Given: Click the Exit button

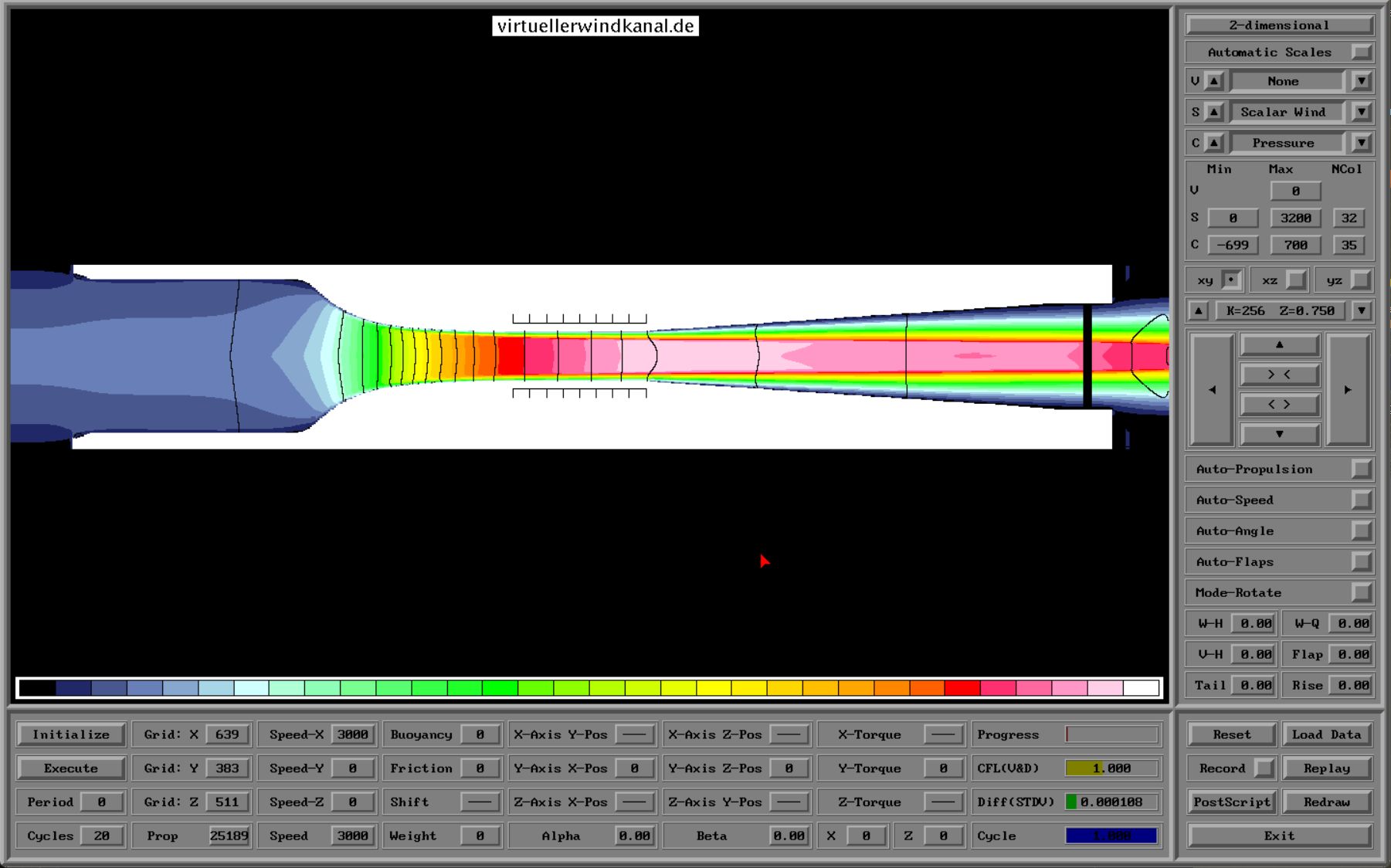Looking at the screenshot, I should point(1279,836).
